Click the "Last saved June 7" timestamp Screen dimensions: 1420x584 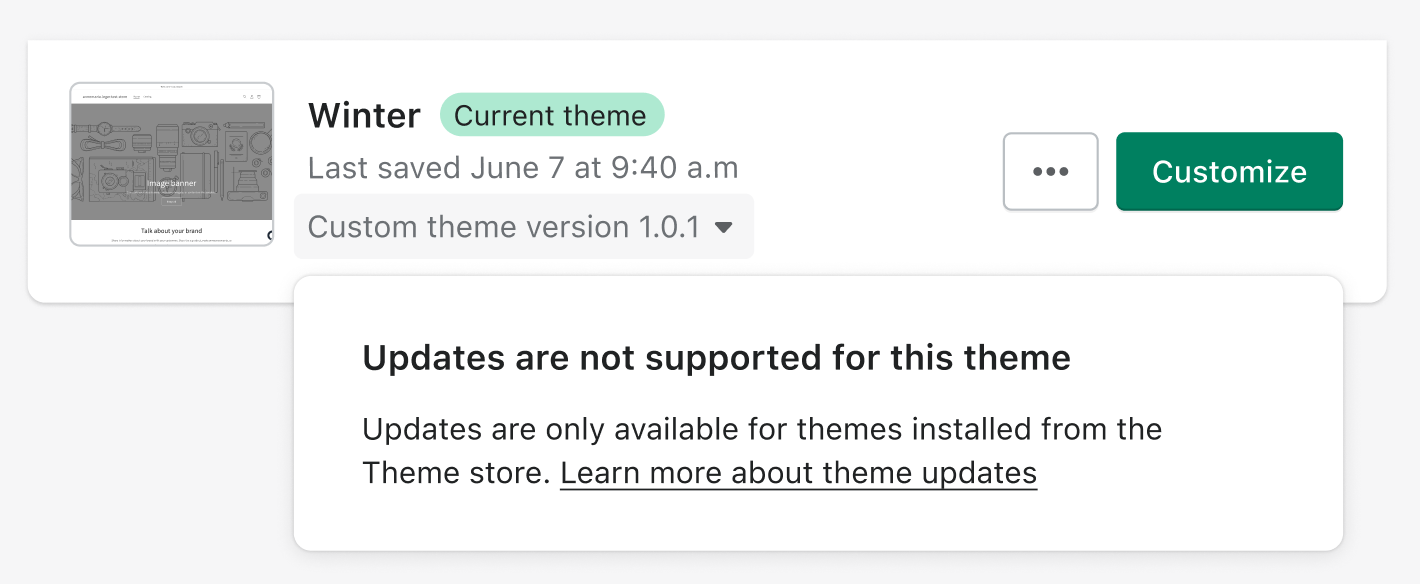click(x=523, y=167)
